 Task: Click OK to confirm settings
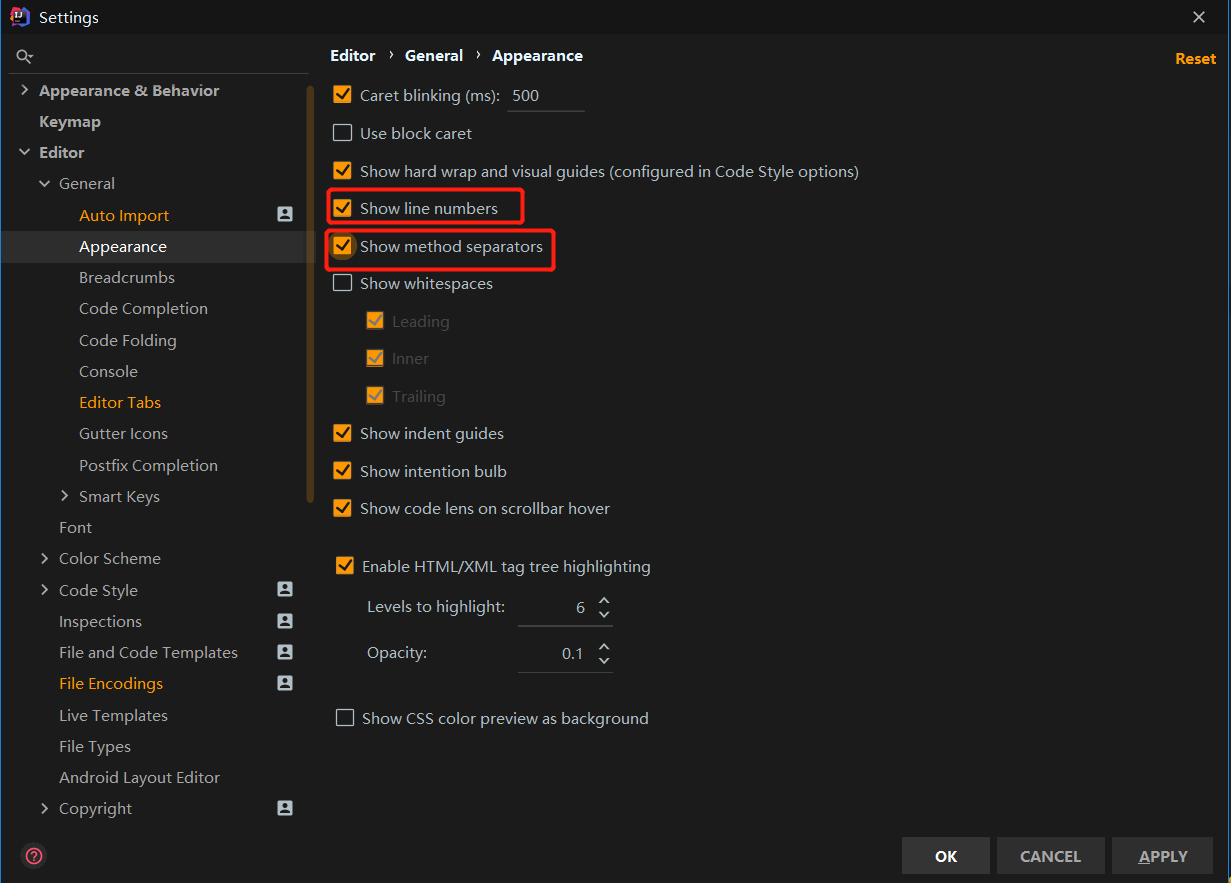(946, 856)
